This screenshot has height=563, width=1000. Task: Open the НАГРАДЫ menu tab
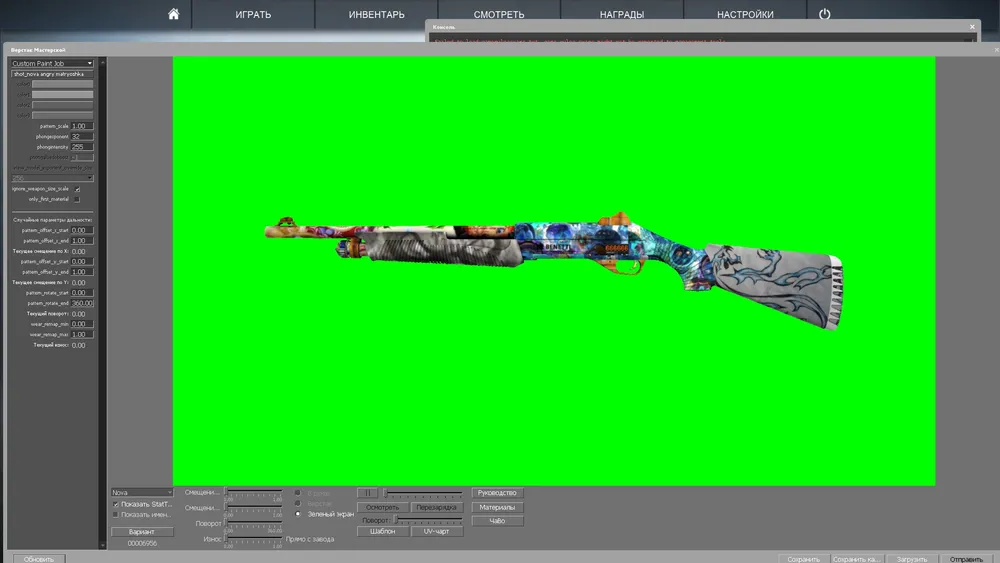tap(622, 15)
